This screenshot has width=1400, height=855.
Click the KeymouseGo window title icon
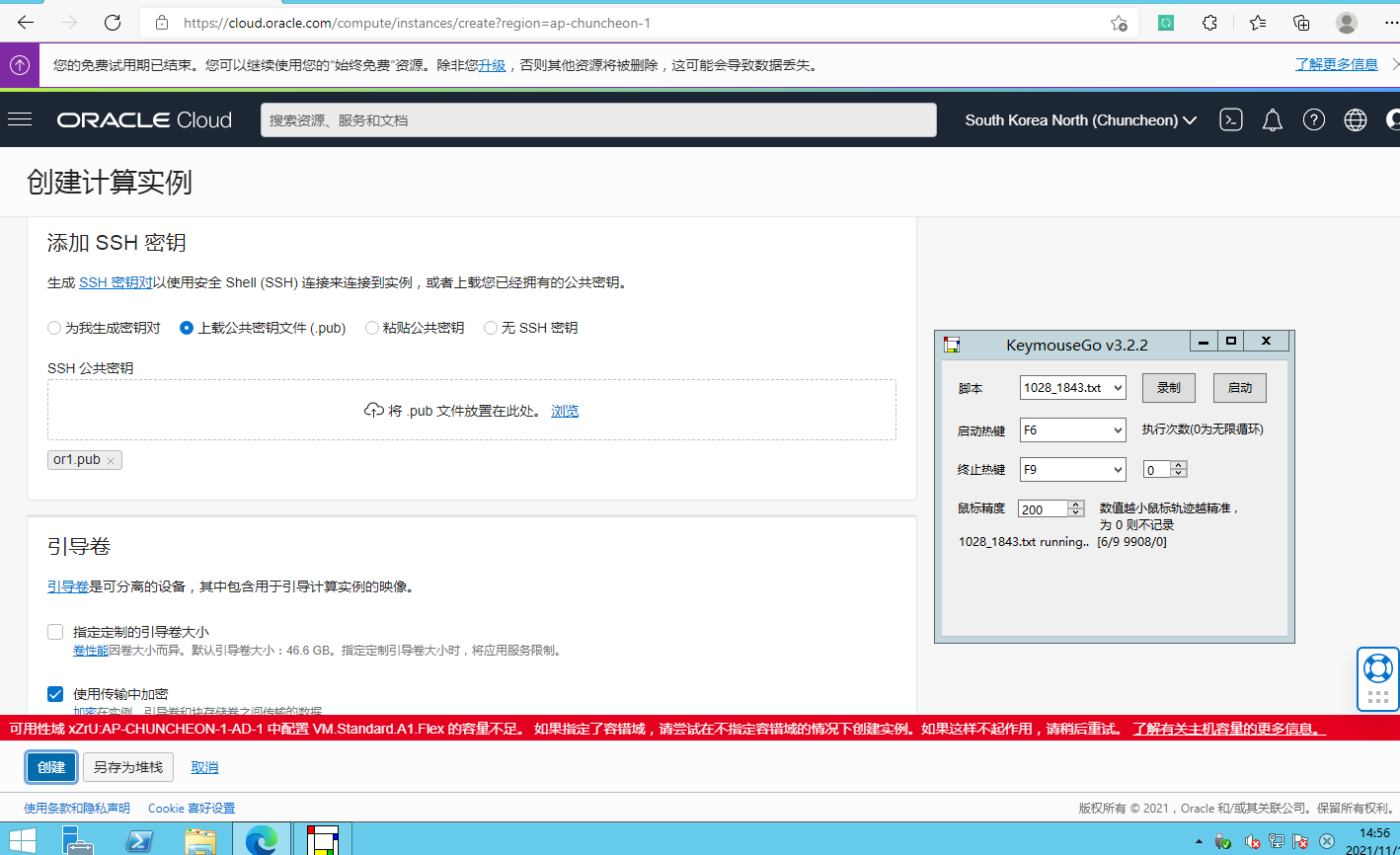click(952, 345)
